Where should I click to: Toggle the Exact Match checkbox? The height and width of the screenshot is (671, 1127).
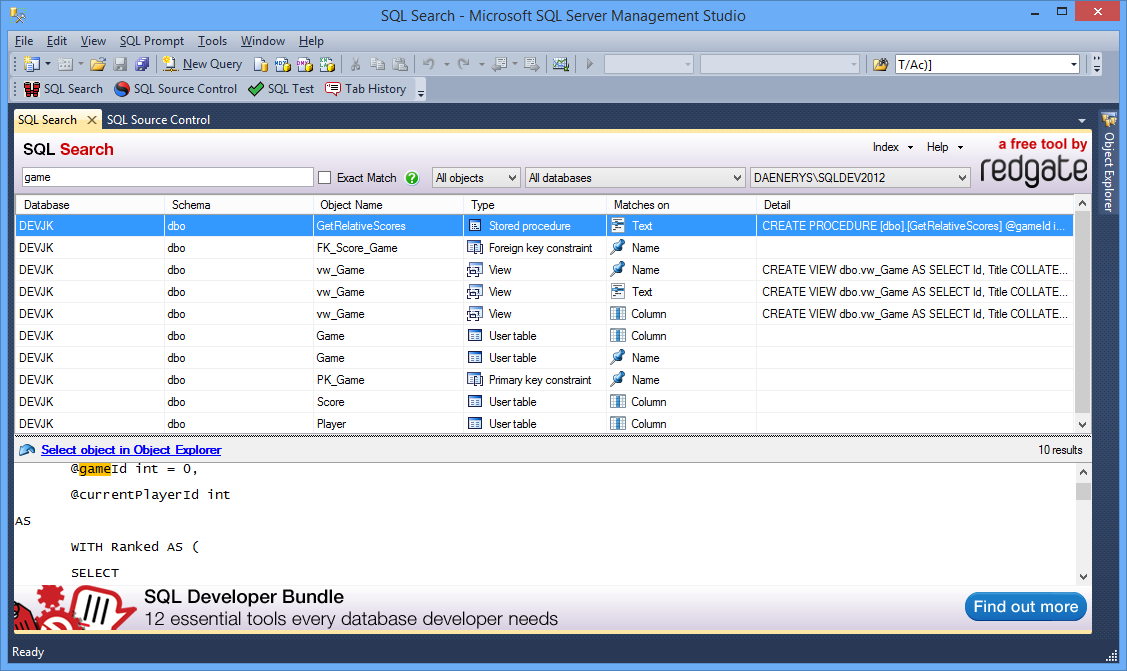325,177
